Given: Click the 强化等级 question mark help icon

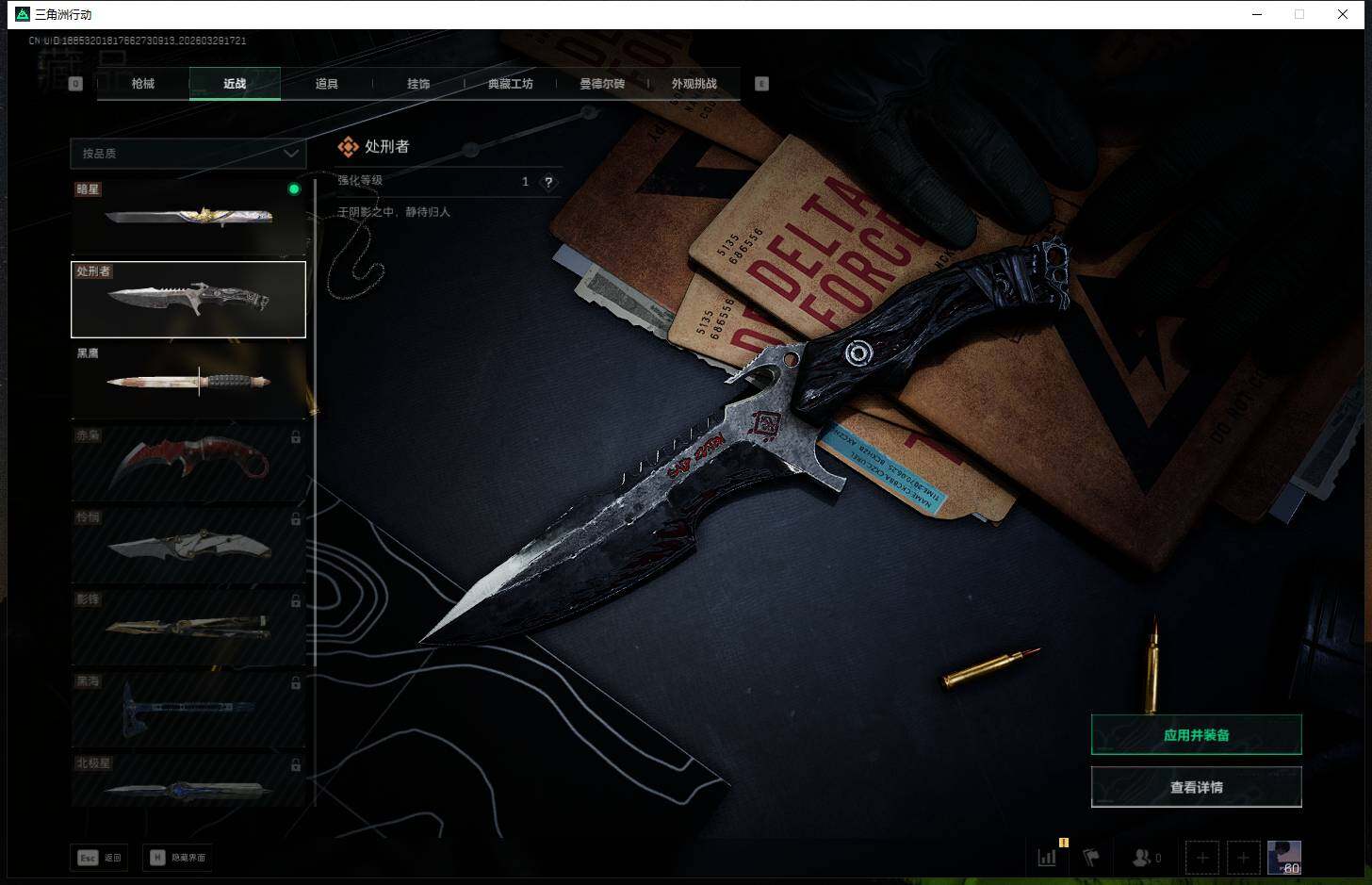Looking at the screenshot, I should click(548, 182).
